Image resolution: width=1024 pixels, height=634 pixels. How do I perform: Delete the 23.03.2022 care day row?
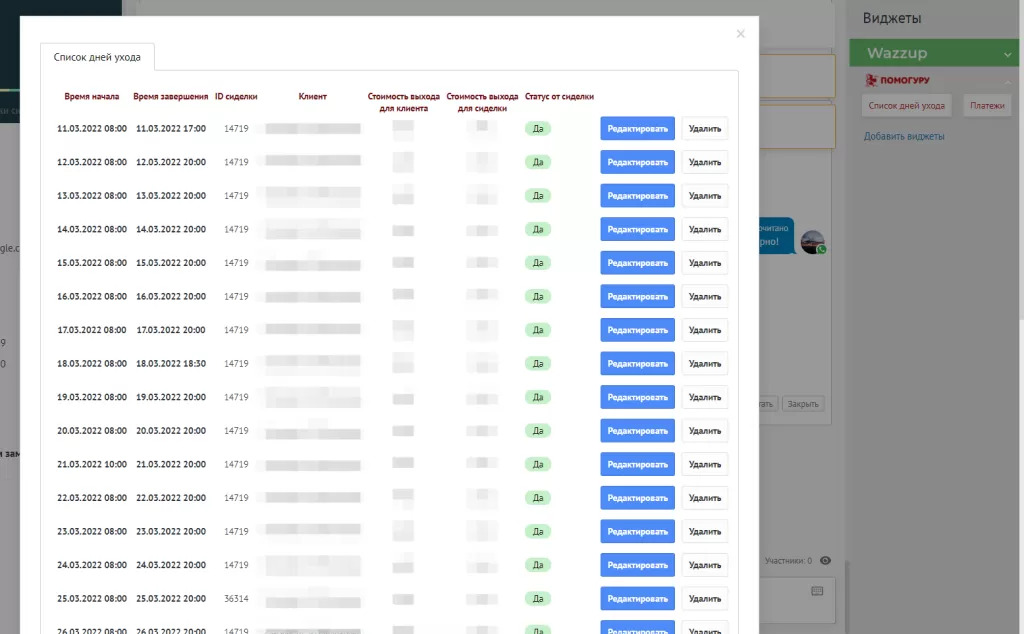[x=705, y=531]
